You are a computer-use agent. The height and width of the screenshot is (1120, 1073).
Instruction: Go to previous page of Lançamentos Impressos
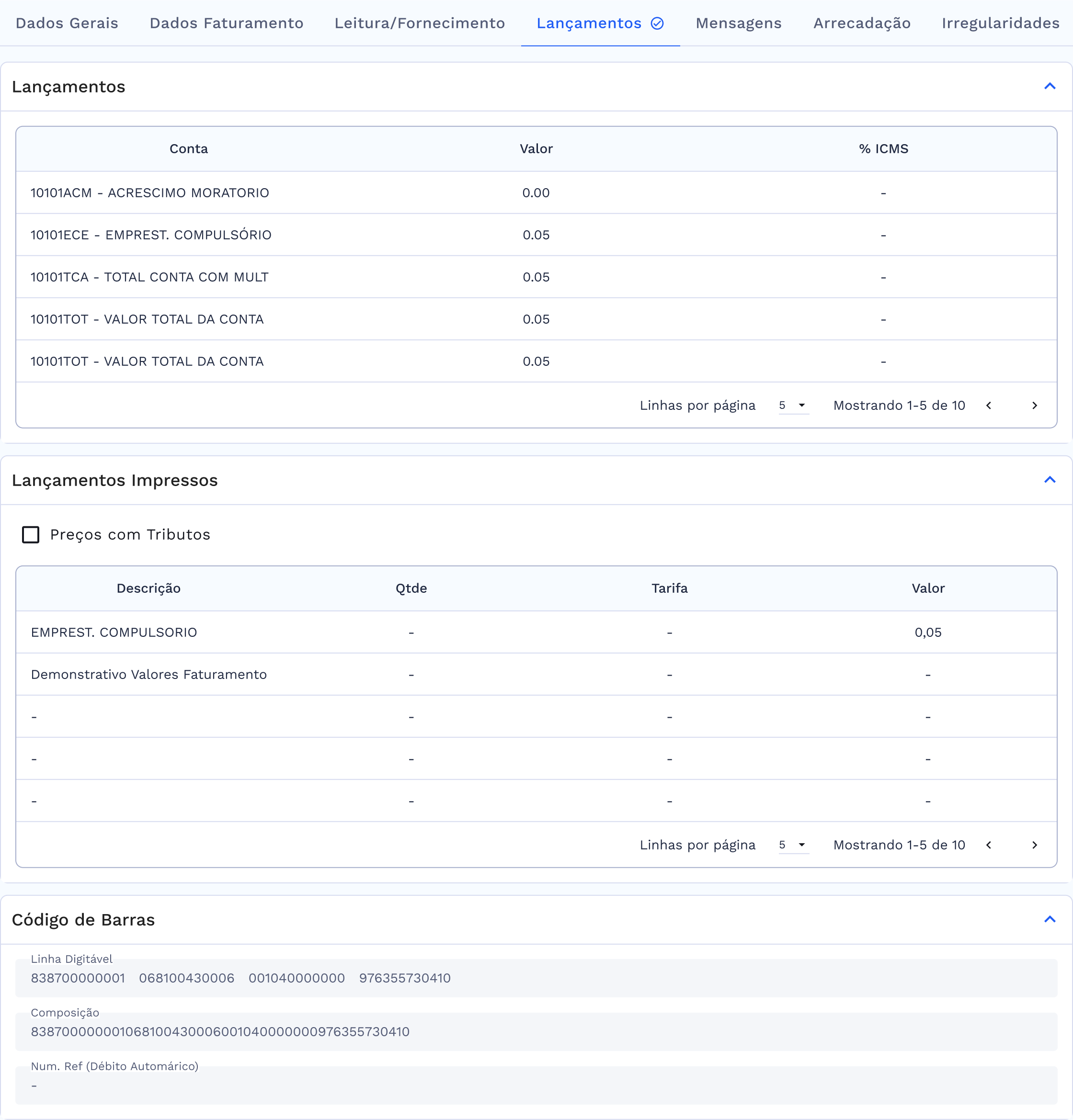coord(988,845)
